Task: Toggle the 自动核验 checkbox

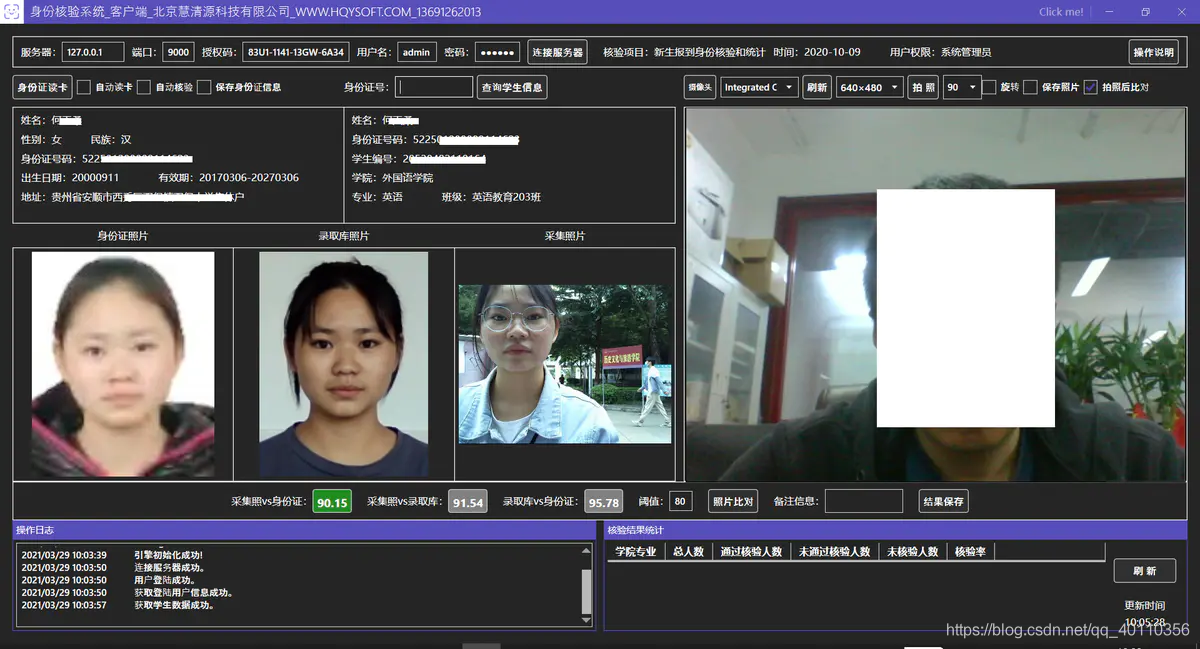Action: [144, 87]
